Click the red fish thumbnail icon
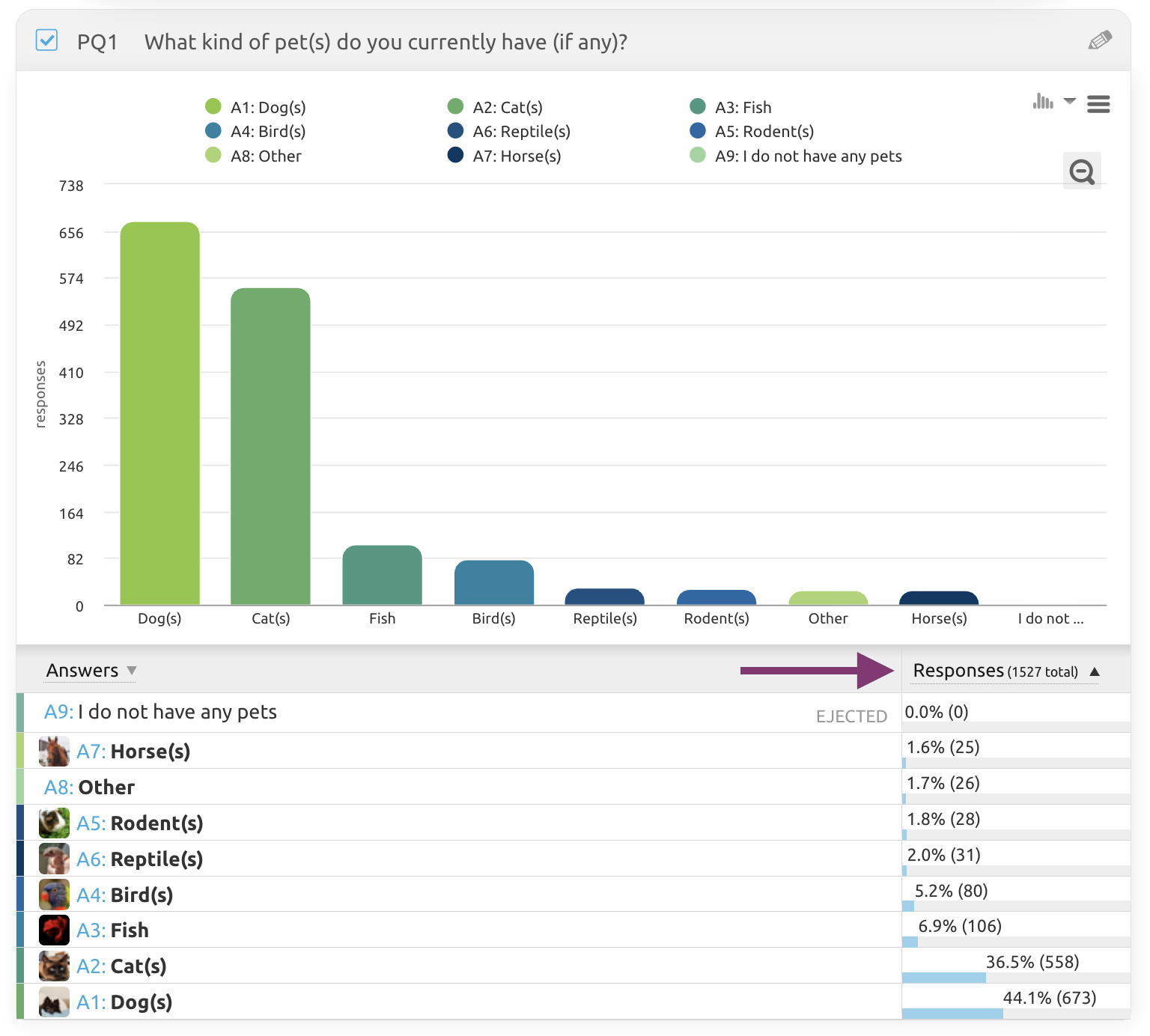The image size is (1150, 1036). pyautogui.click(x=54, y=930)
